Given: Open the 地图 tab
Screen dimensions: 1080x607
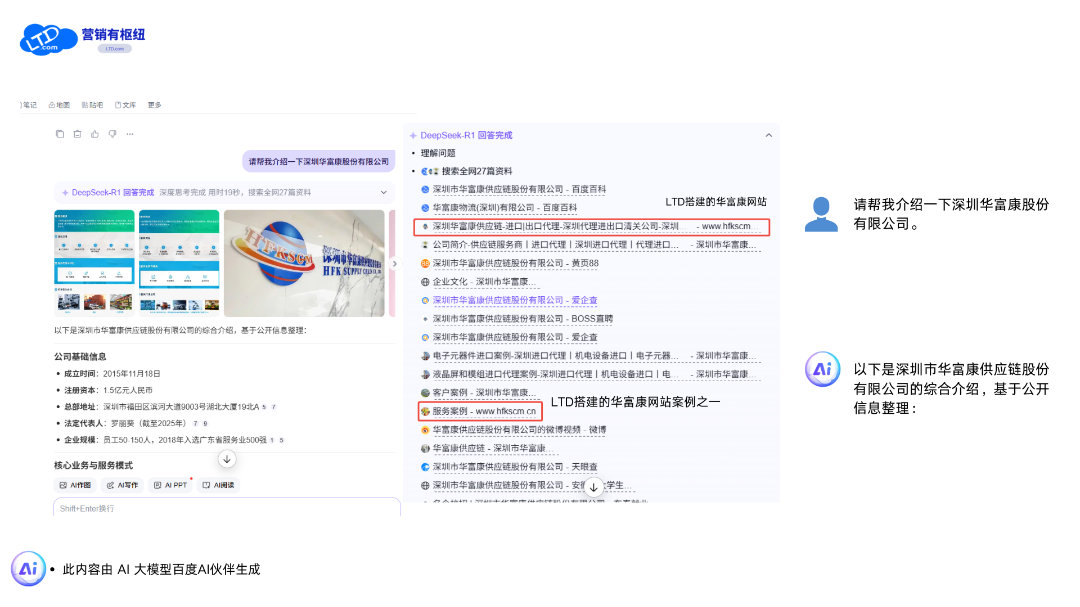Looking at the screenshot, I should [59, 105].
